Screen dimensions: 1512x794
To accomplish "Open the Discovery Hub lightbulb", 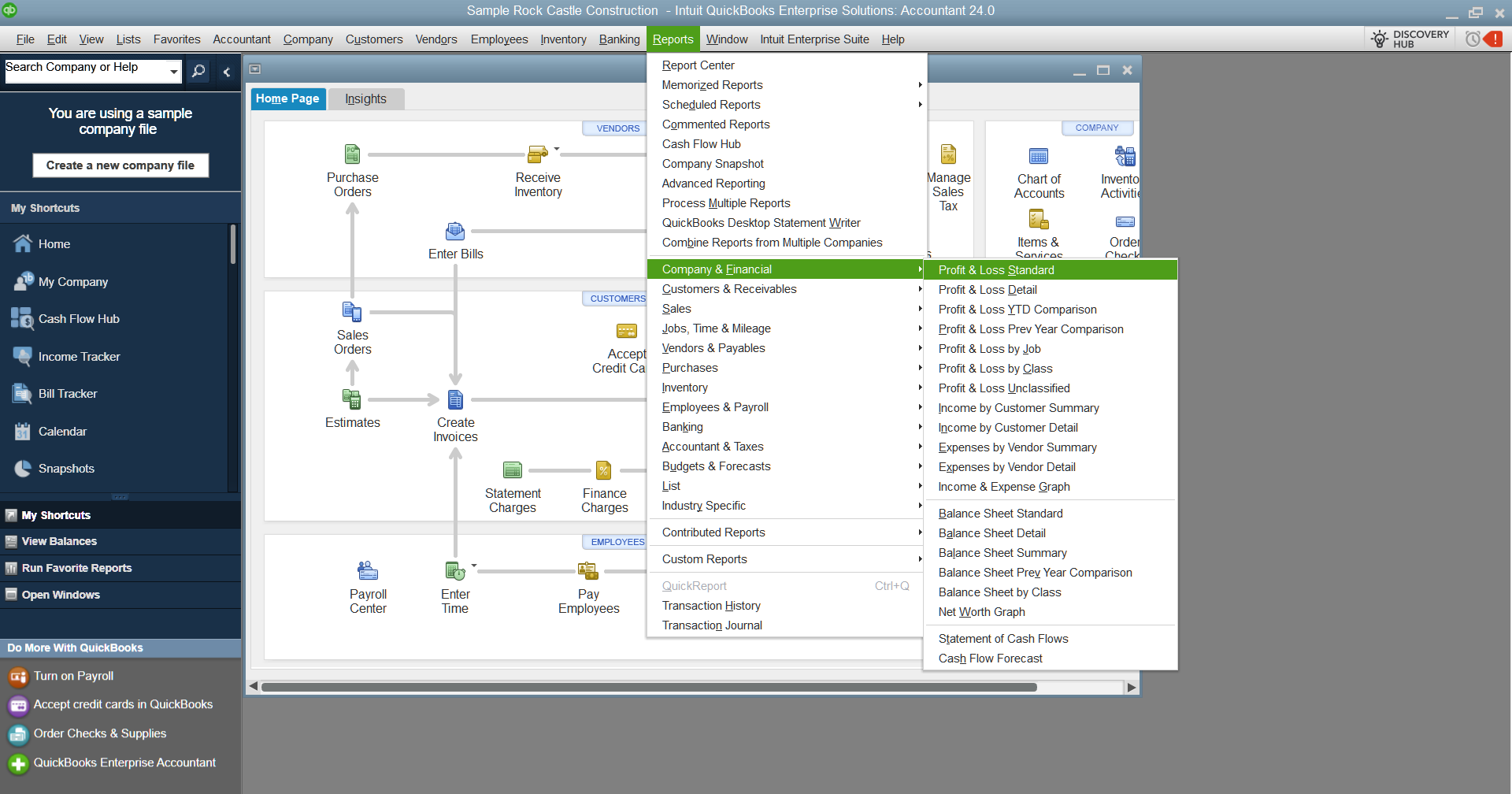I will (x=1380, y=39).
